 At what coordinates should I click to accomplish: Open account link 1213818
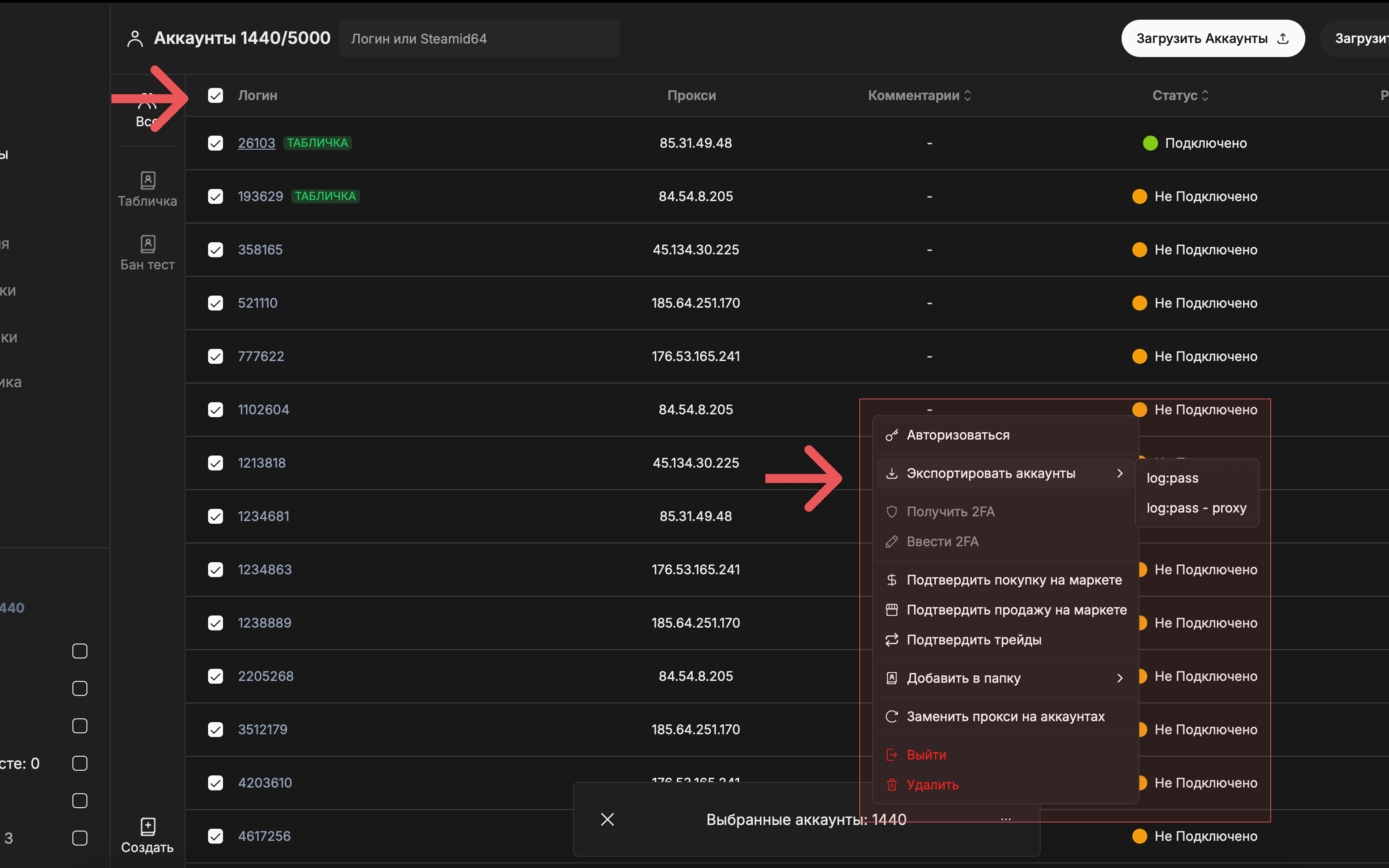point(262,463)
